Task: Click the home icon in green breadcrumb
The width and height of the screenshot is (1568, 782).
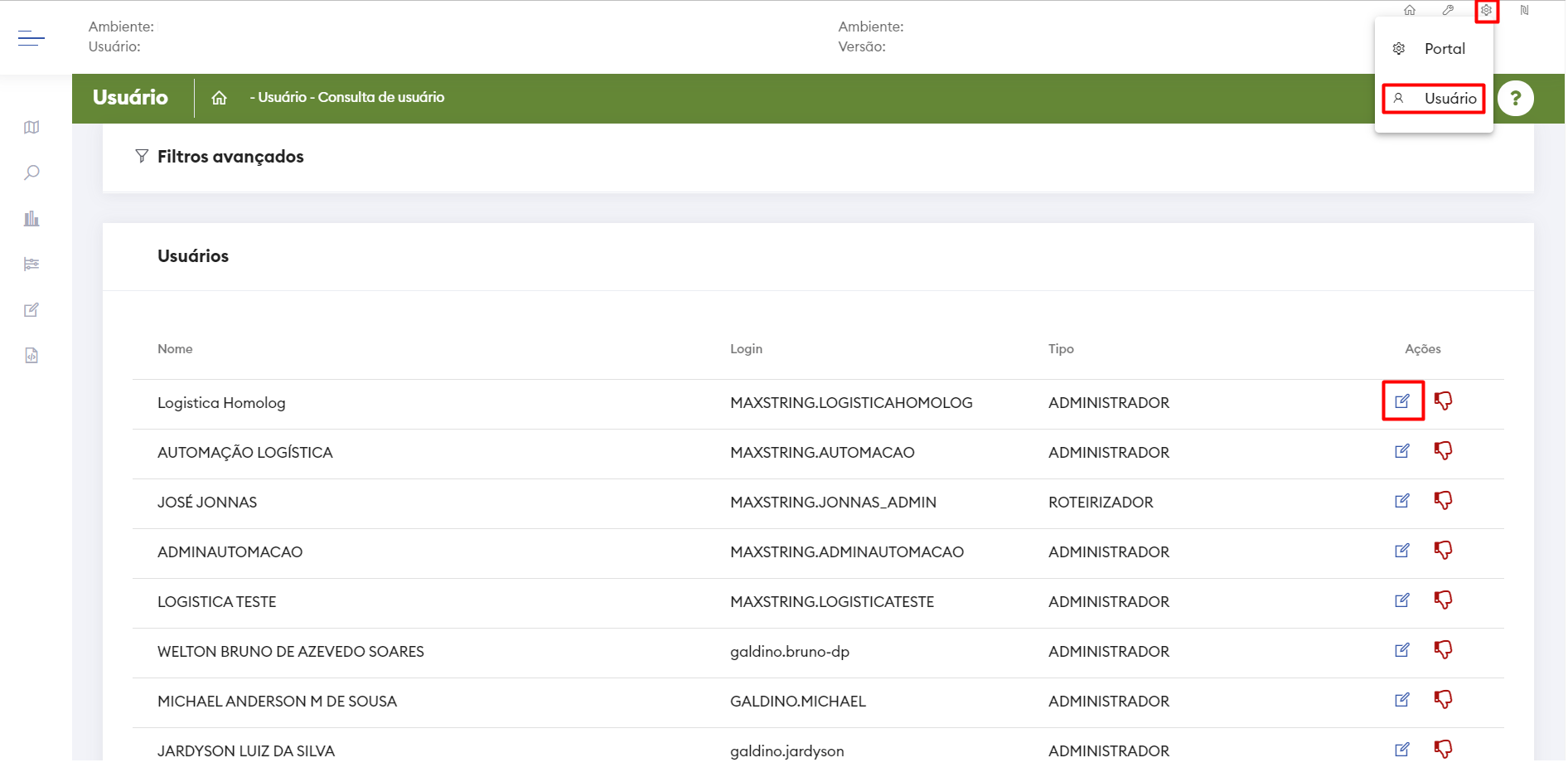Action: (x=219, y=98)
